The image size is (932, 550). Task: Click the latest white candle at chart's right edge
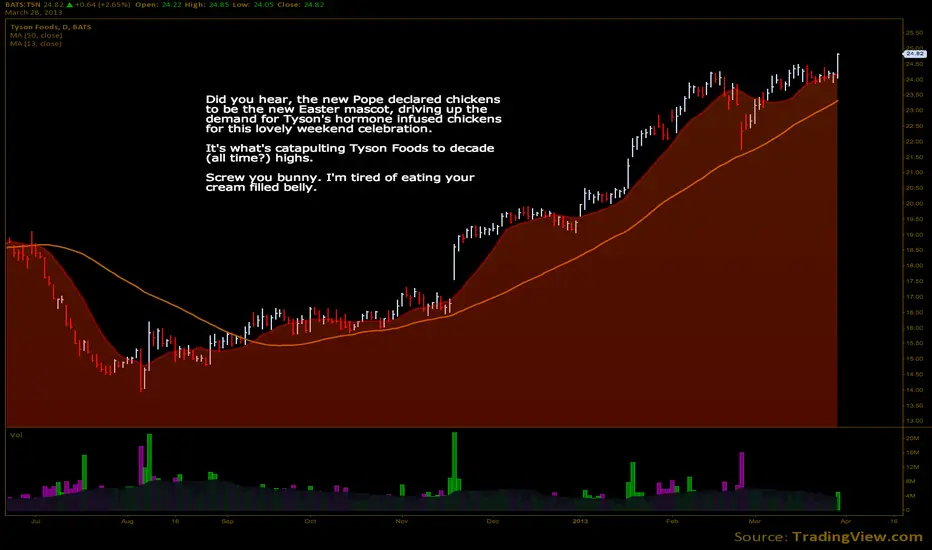(838, 66)
